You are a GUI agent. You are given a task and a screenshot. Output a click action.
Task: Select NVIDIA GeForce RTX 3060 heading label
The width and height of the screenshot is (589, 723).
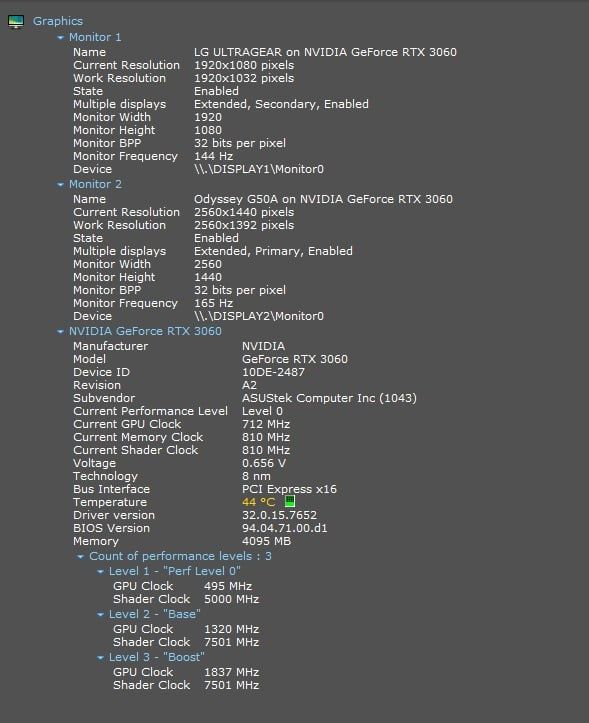tap(145, 332)
